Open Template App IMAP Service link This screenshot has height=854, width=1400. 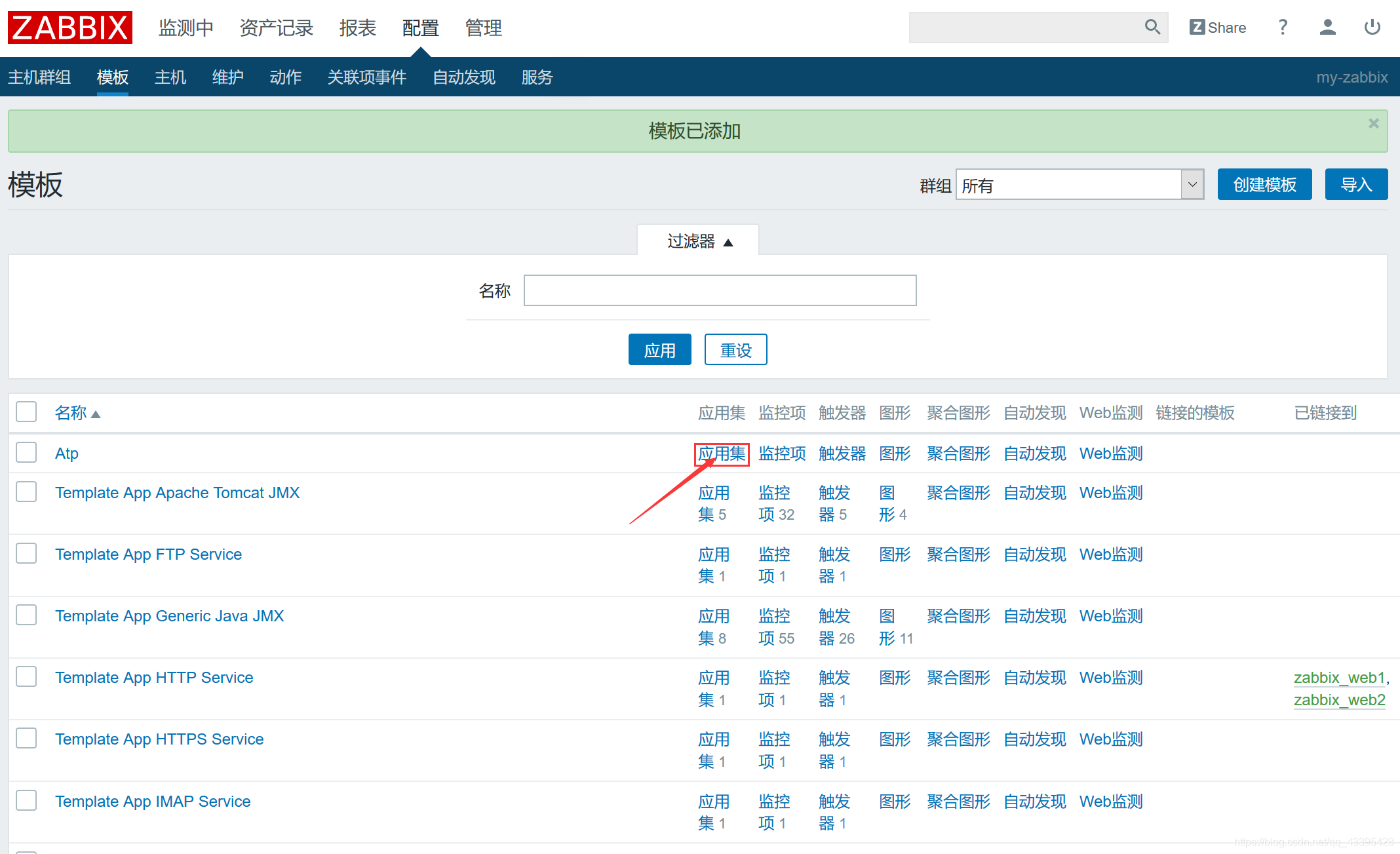(153, 802)
